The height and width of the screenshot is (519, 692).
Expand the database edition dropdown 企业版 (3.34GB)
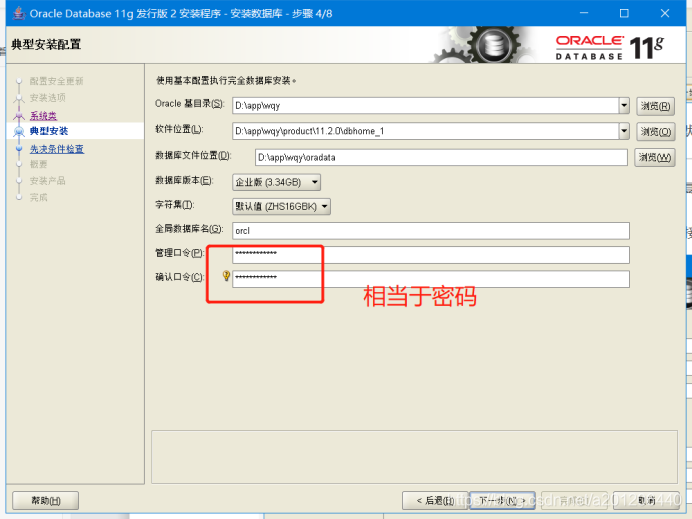pyautogui.click(x=276, y=182)
